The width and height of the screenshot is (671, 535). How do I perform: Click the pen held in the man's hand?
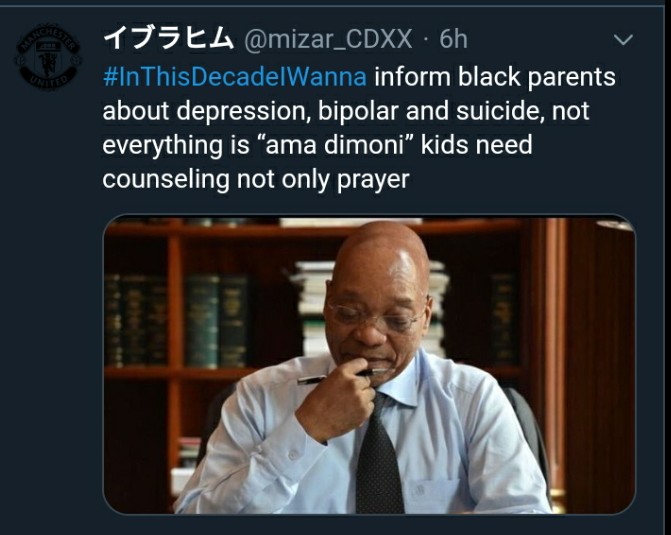(x=336, y=376)
